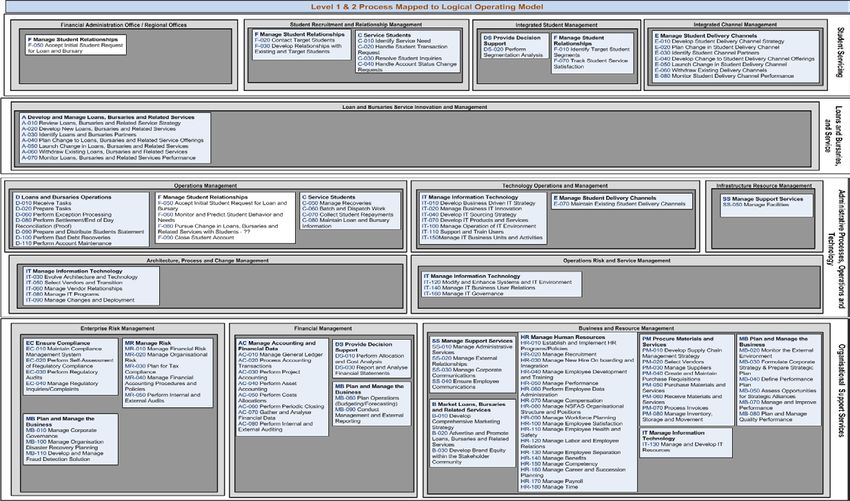Select F-020 Contact Target Students
This screenshot has width=850, height=501.
(x=294, y=40)
